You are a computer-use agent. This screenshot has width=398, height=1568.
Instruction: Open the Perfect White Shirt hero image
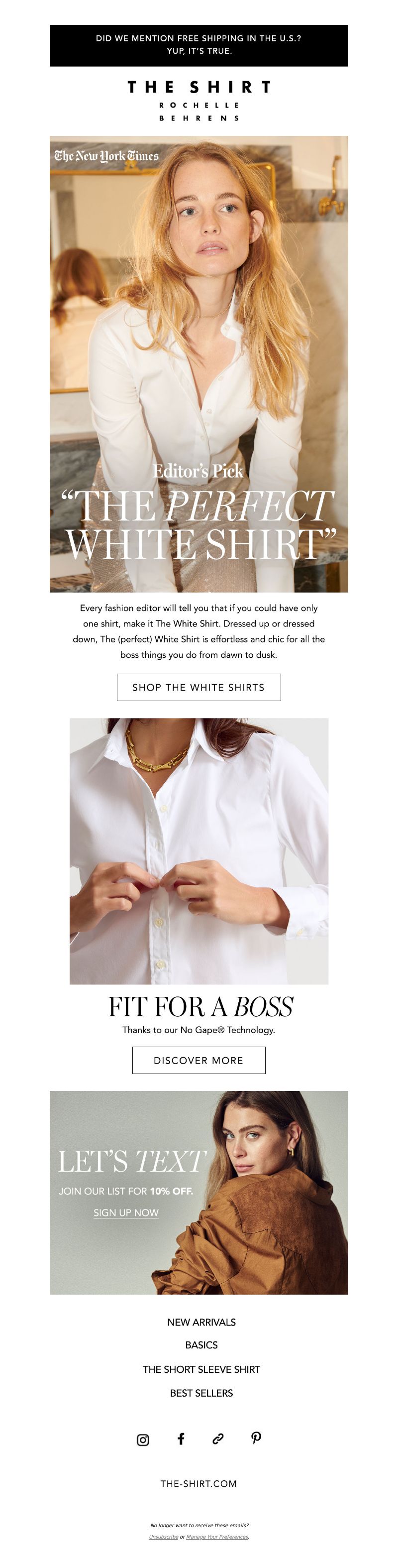coord(199,364)
